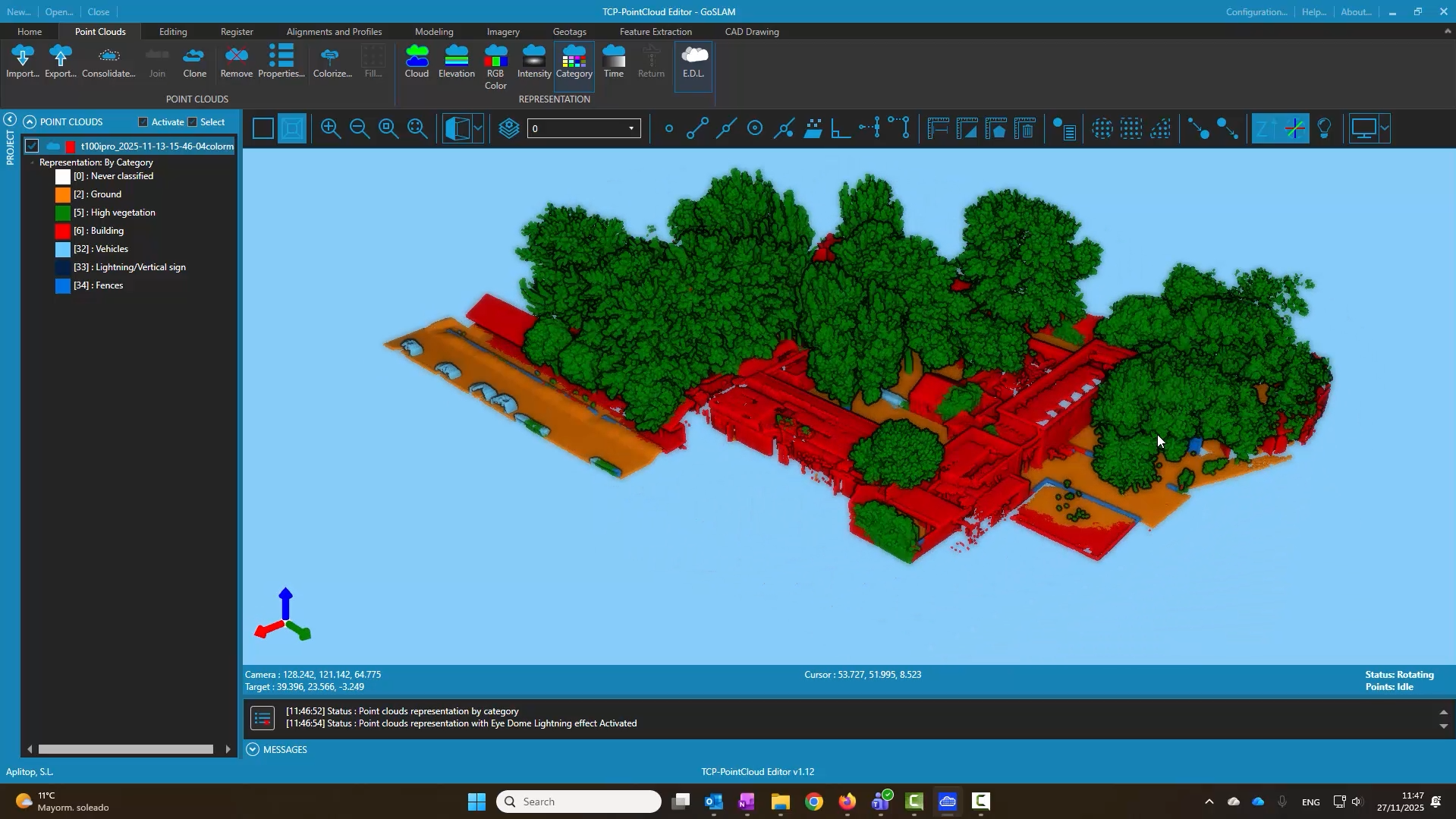Open the Modeling ribbon tab
Image resolution: width=1456 pixels, height=819 pixels.
434,31
